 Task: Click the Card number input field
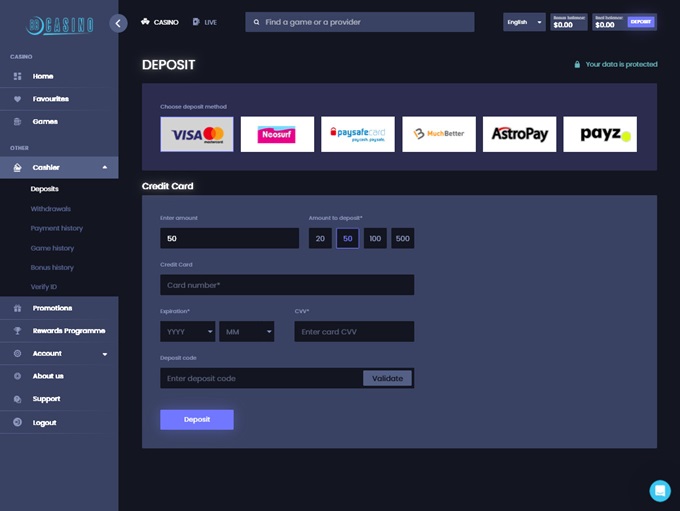click(287, 285)
